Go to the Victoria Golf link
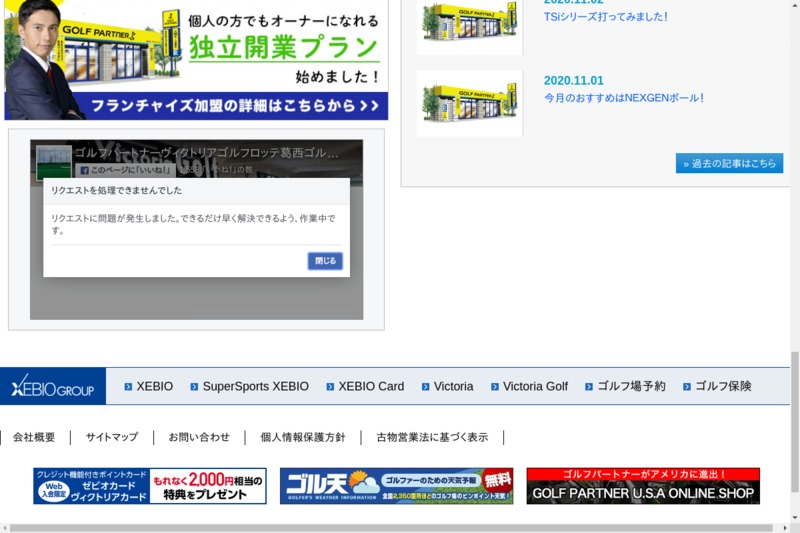The width and height of the screenshot is (800, 533). [x=535, y=387]
